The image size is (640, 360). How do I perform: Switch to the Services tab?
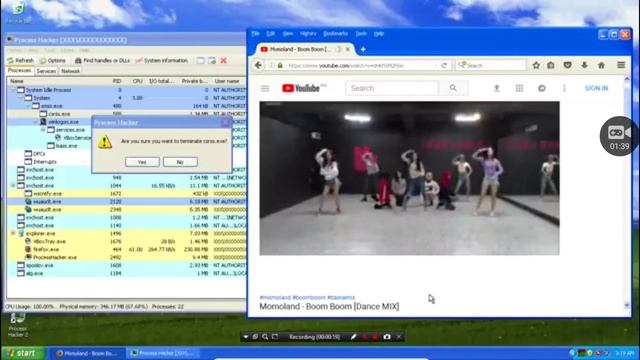[46, 71]
